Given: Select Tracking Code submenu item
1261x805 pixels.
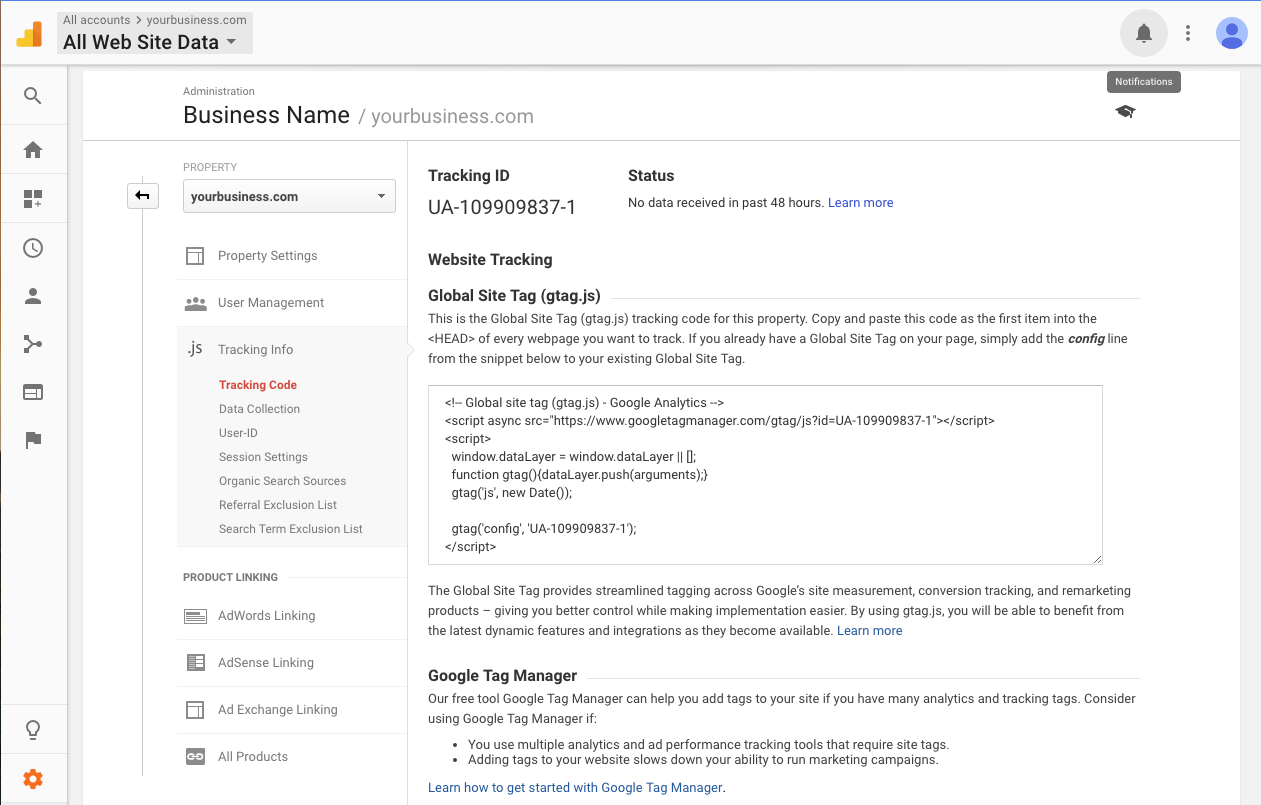Looking at the screenshot, I should point(258,385).
